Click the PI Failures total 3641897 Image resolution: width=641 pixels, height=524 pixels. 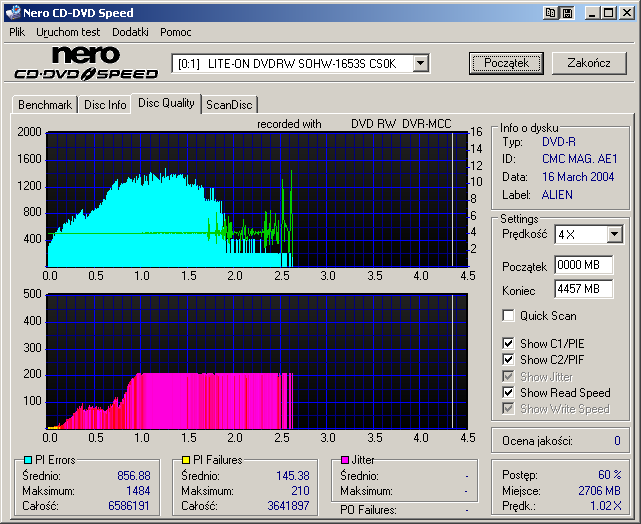(288, 506)
